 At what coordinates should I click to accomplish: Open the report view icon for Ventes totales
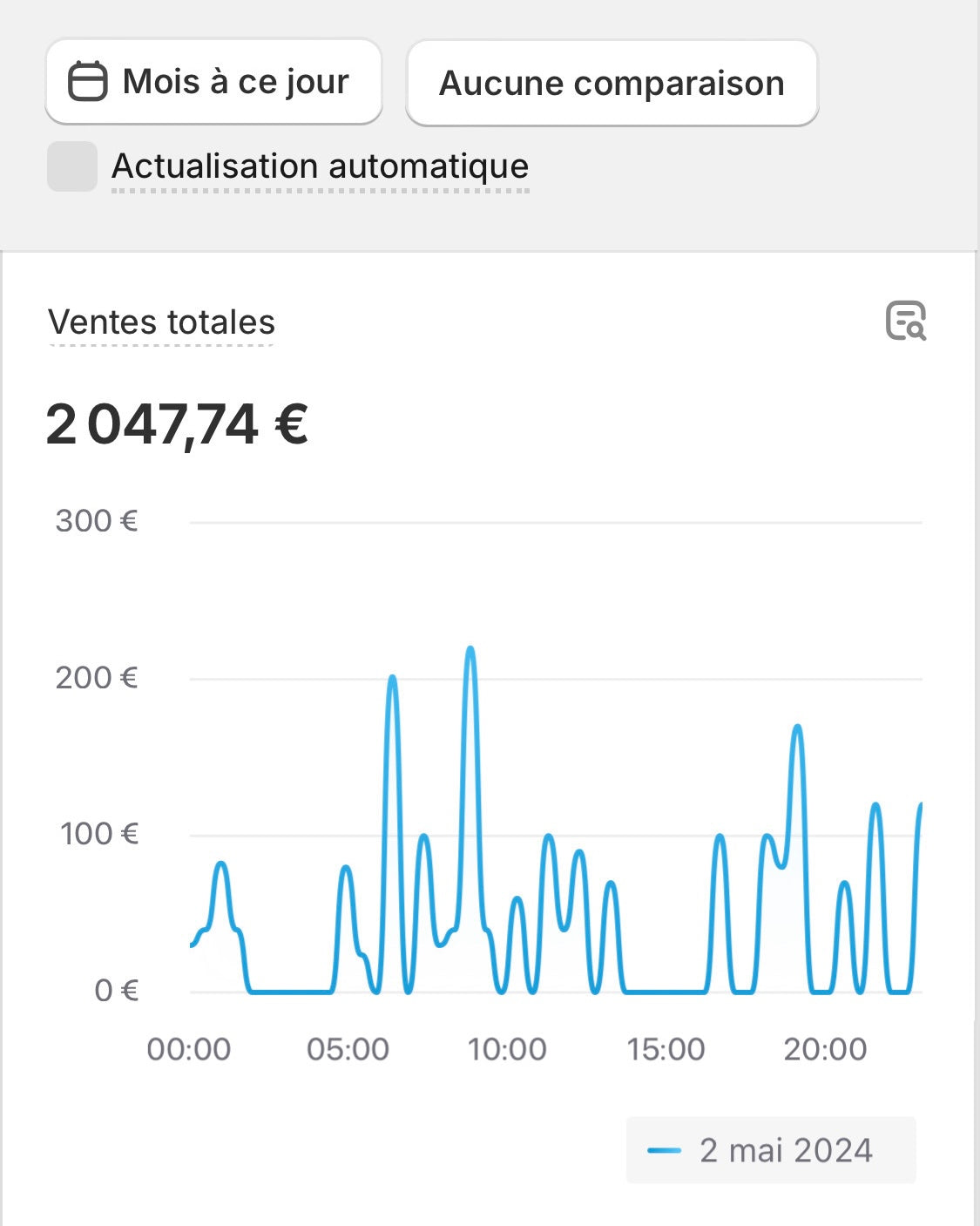(906, 321)
